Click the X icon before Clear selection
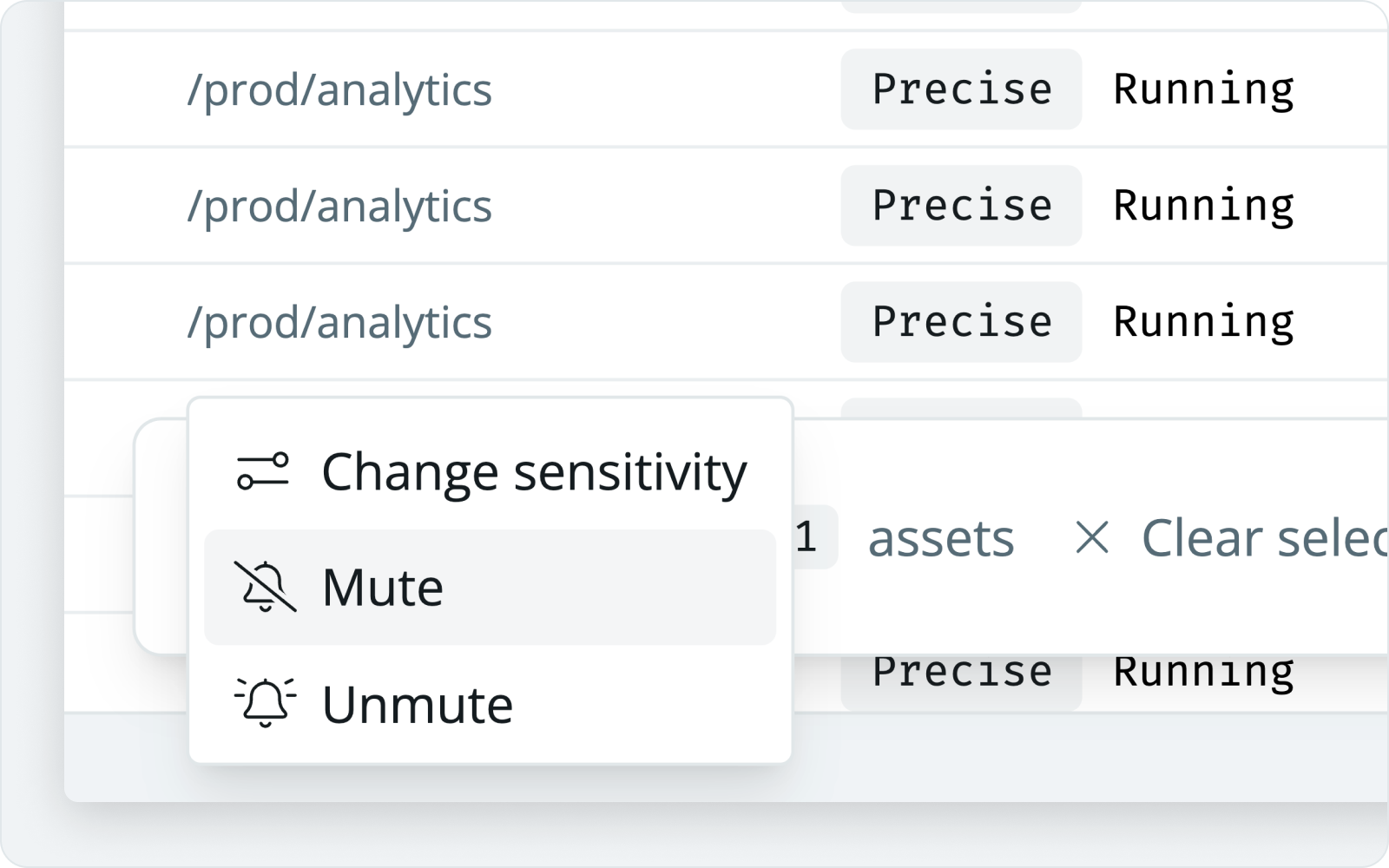The width and height of the screenshot is (1389, 868). pyautogui.click(x=1091, y=537)
